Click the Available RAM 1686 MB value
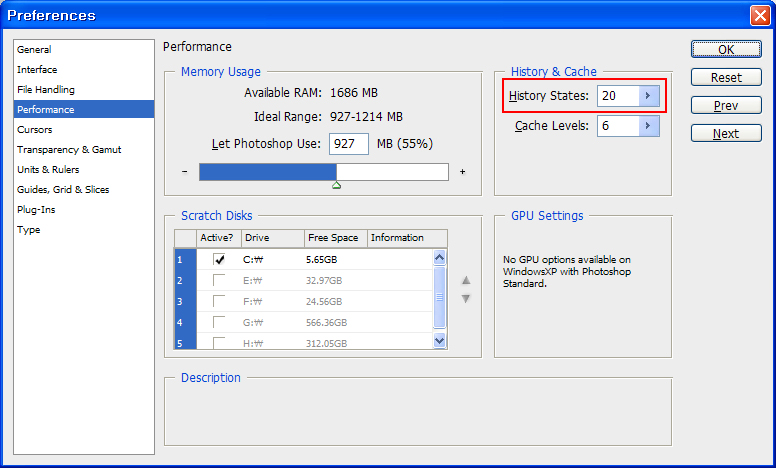The height and width of the screenshot is (468, 776). 354,93
